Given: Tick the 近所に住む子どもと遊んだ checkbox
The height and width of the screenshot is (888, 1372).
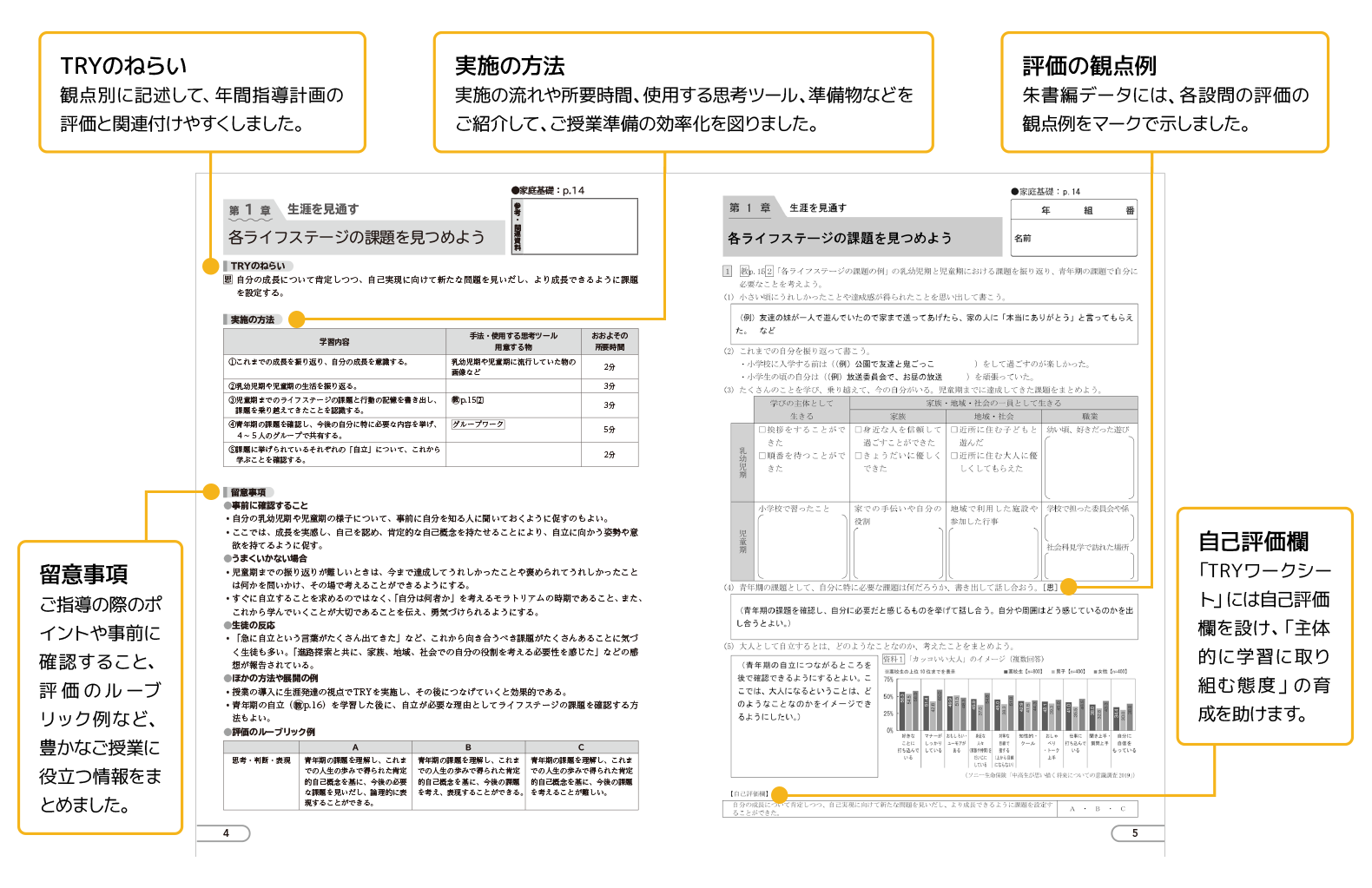Looking at the screenshot, I should [x=953, y=430].
